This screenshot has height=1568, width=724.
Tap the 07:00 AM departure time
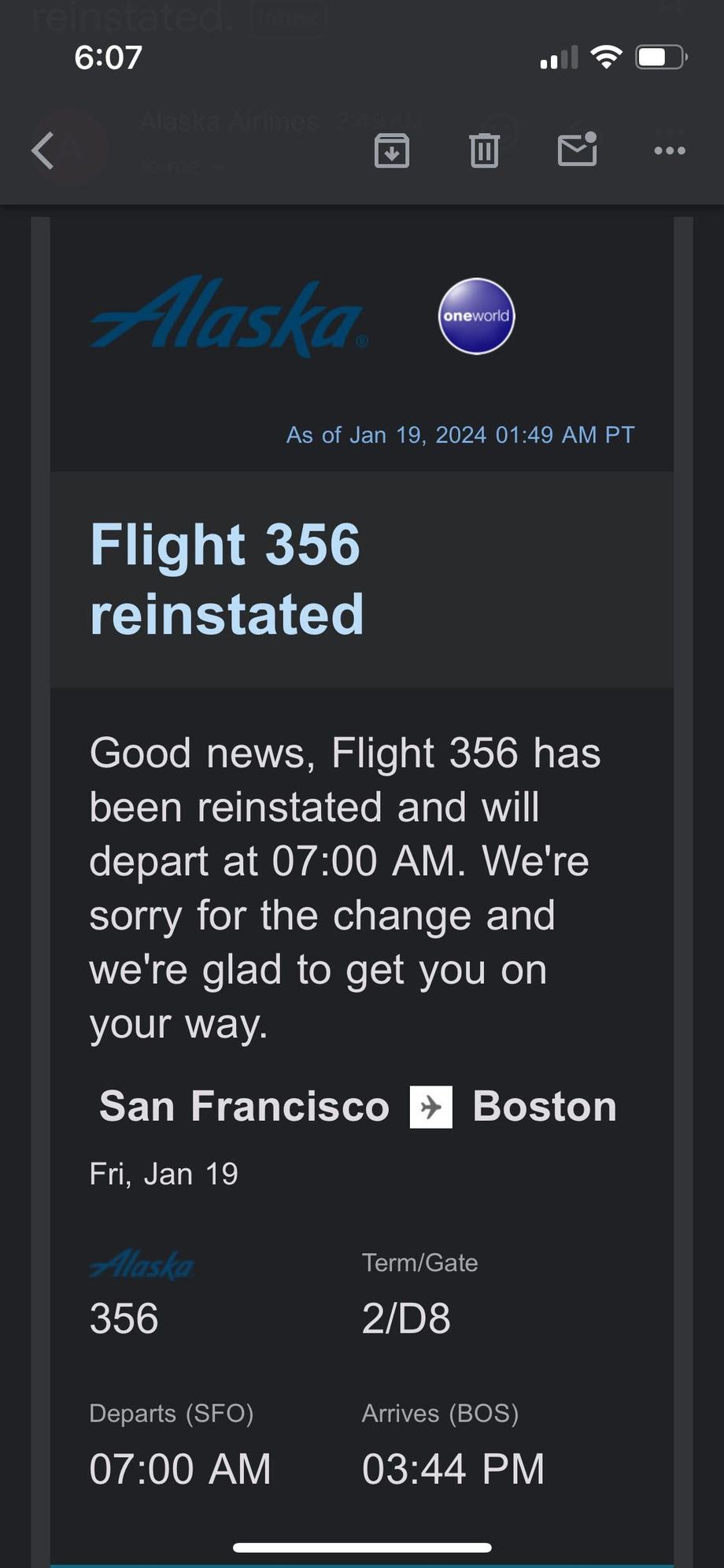pos(180,1469)
